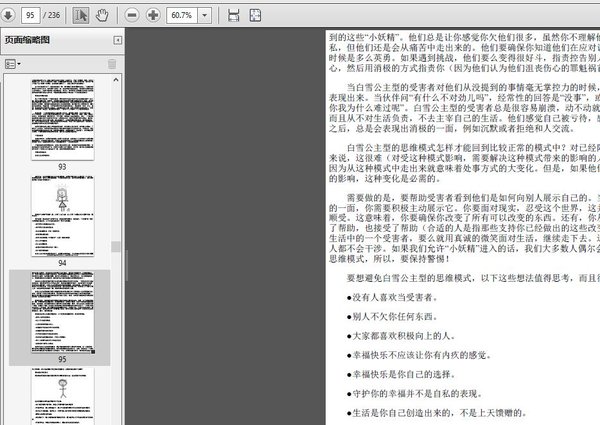Click the page number field showing 95

click(30, 15)
